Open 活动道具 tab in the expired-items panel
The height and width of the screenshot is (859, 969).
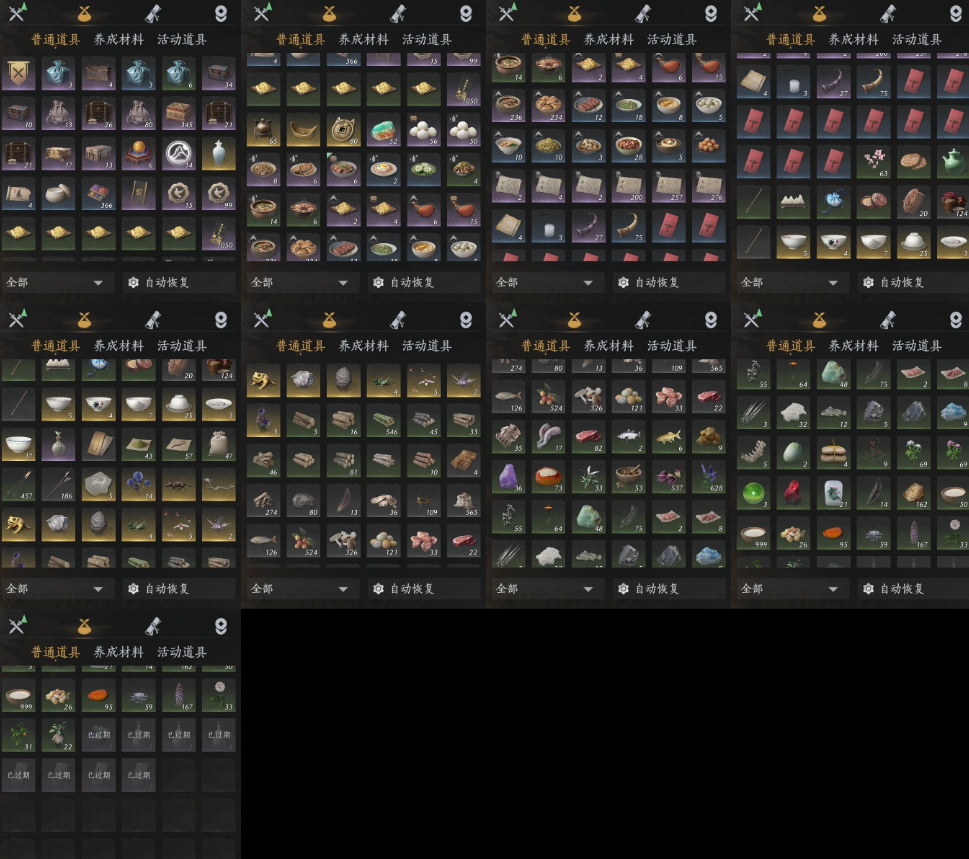click(182, 652)
